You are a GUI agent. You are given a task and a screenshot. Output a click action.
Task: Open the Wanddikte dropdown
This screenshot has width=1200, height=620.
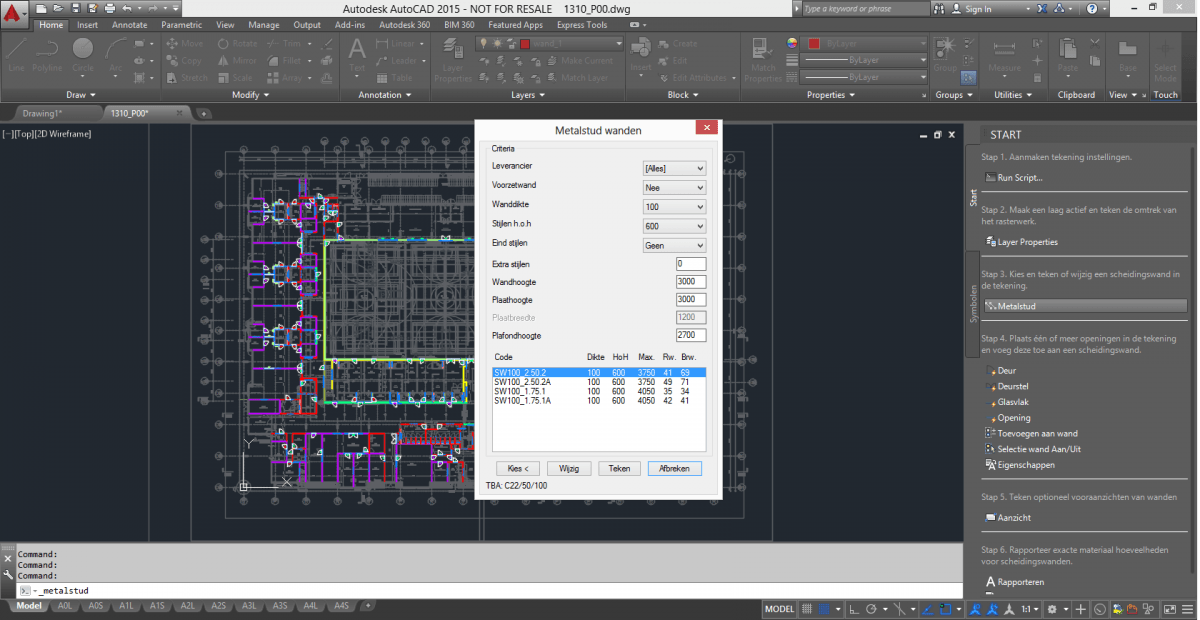click(674, 206)
